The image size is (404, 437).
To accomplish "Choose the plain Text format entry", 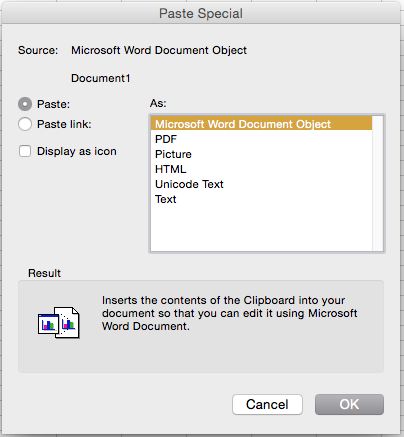I will (261, 199).
